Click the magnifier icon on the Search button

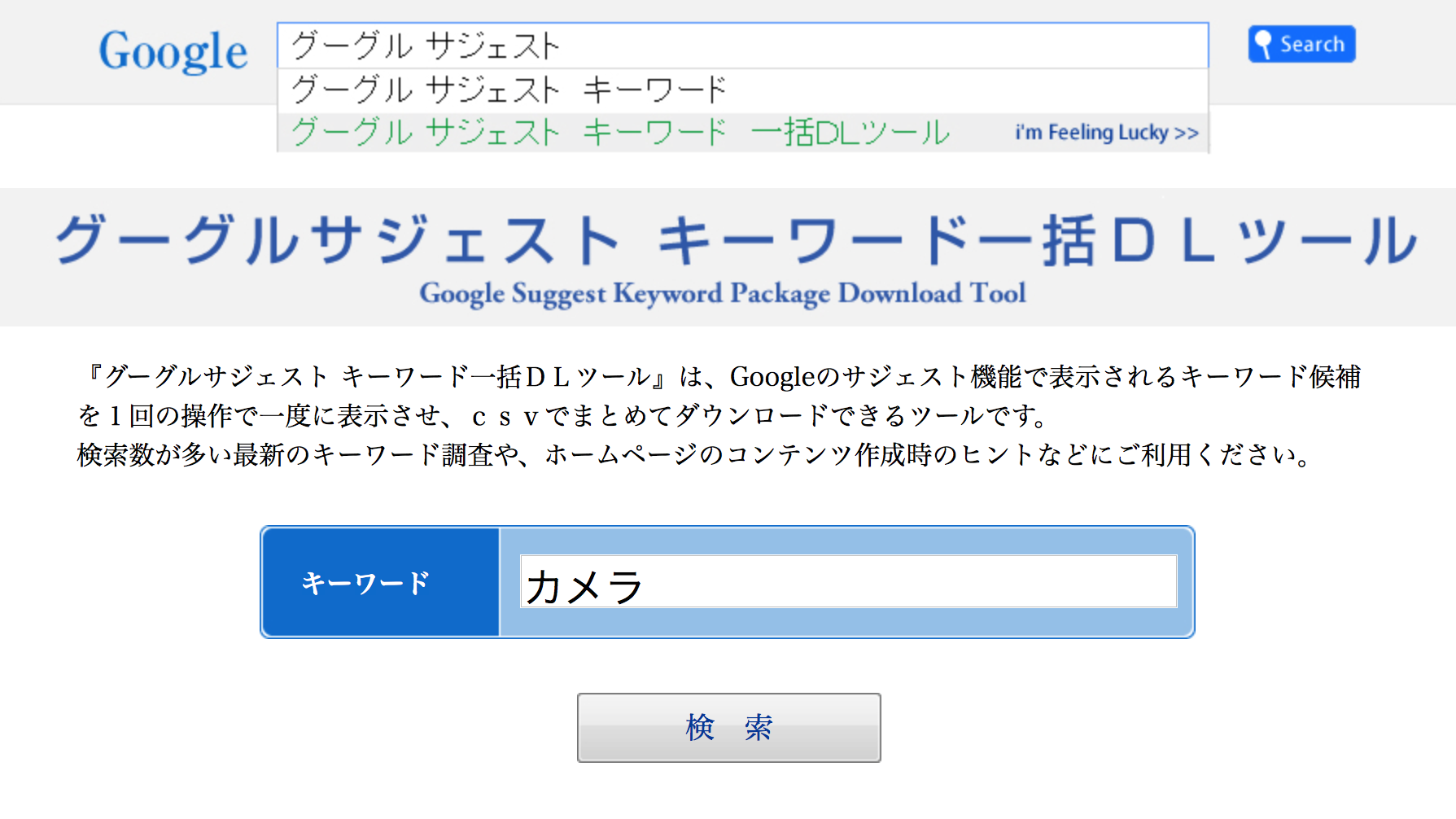pyautogui.click(x=1262, y=44)
